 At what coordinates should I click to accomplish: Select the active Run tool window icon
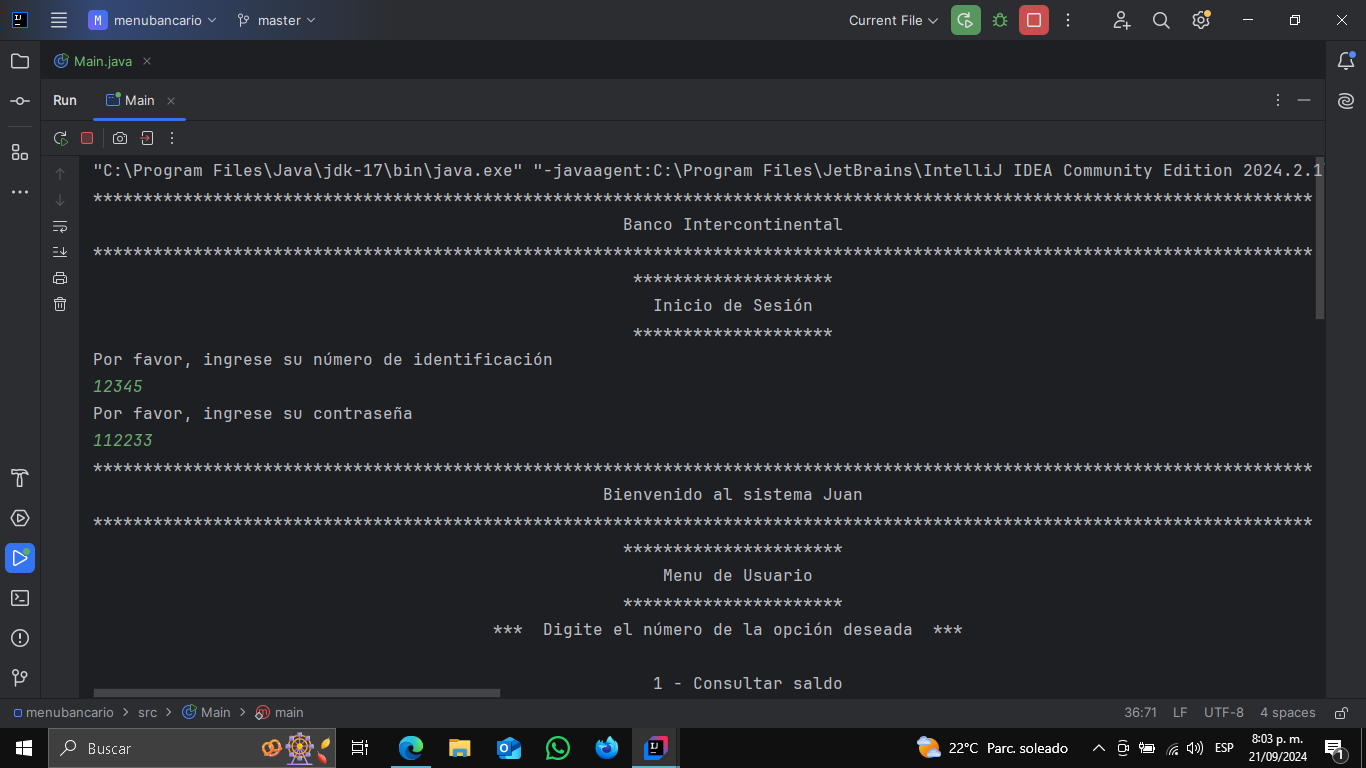(x=20, y=558)
